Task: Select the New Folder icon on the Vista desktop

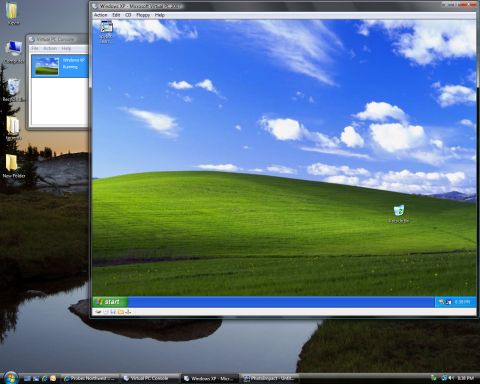Action: [13, 166]
